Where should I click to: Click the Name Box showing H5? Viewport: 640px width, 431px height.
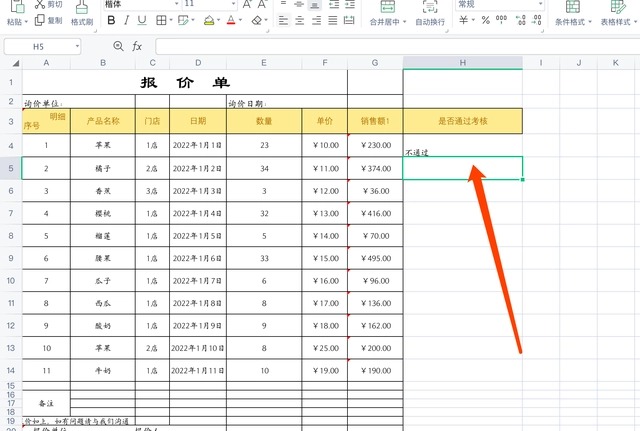[38, 47]
